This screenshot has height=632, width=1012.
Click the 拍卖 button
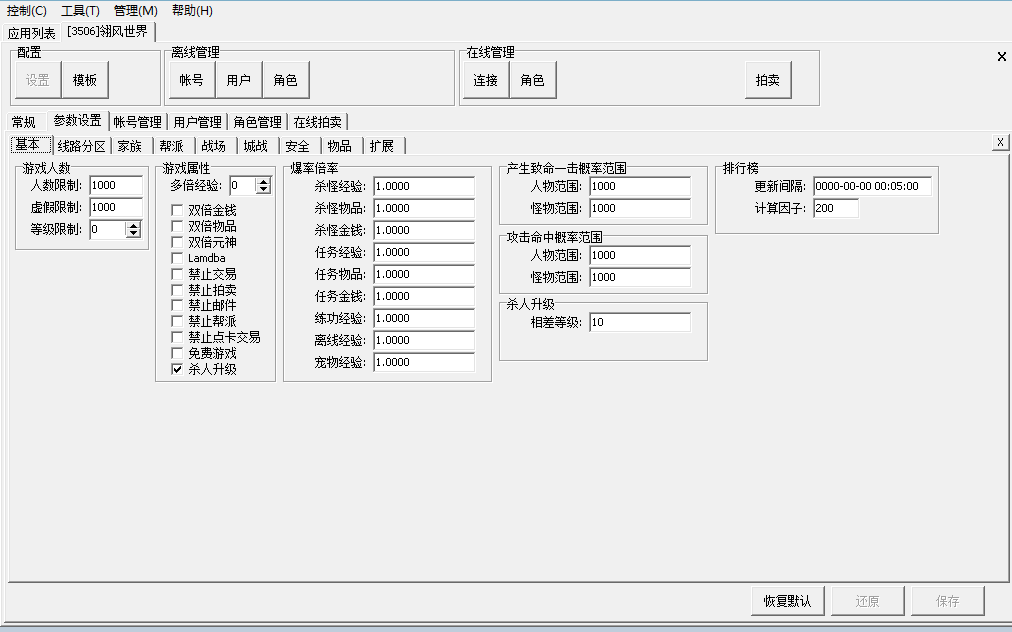[x=767, y=80]
